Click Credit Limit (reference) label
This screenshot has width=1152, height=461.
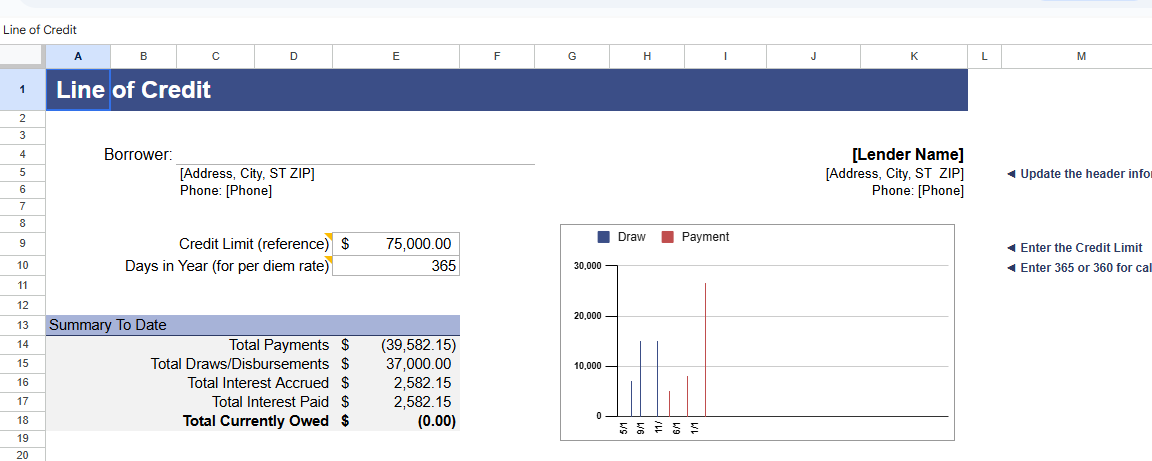(254, 244)
